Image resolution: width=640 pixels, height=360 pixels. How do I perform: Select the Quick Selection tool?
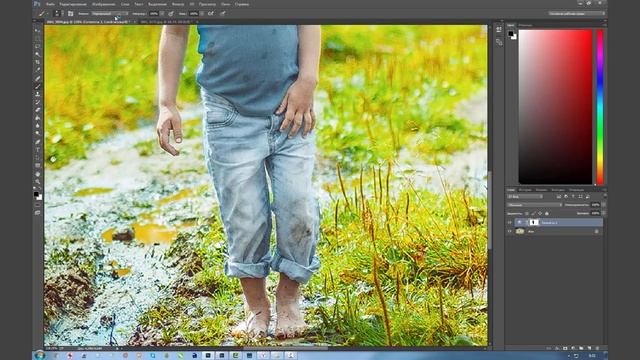[x=38, y=54]
